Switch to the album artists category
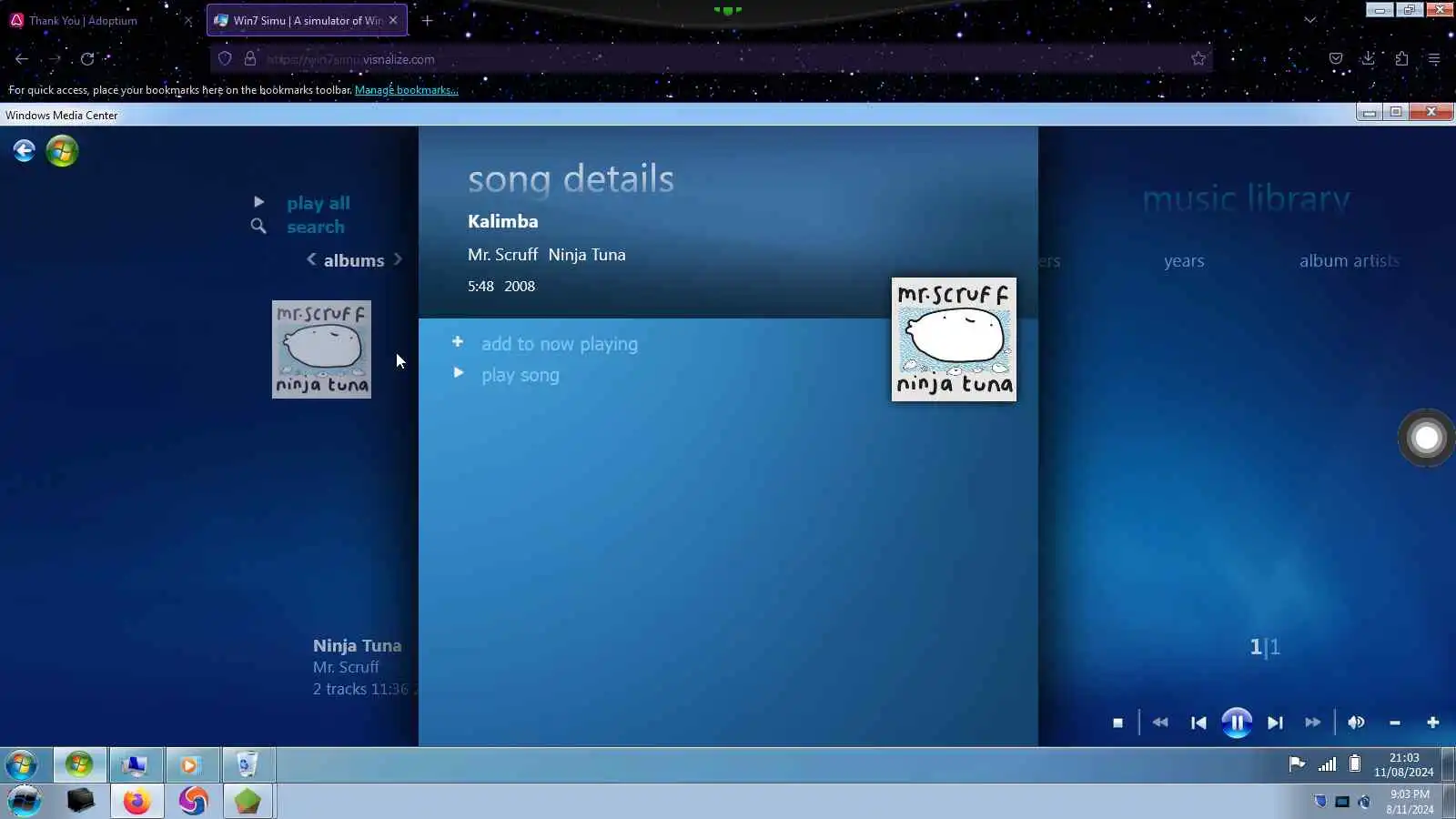 tap(1350, 261)
